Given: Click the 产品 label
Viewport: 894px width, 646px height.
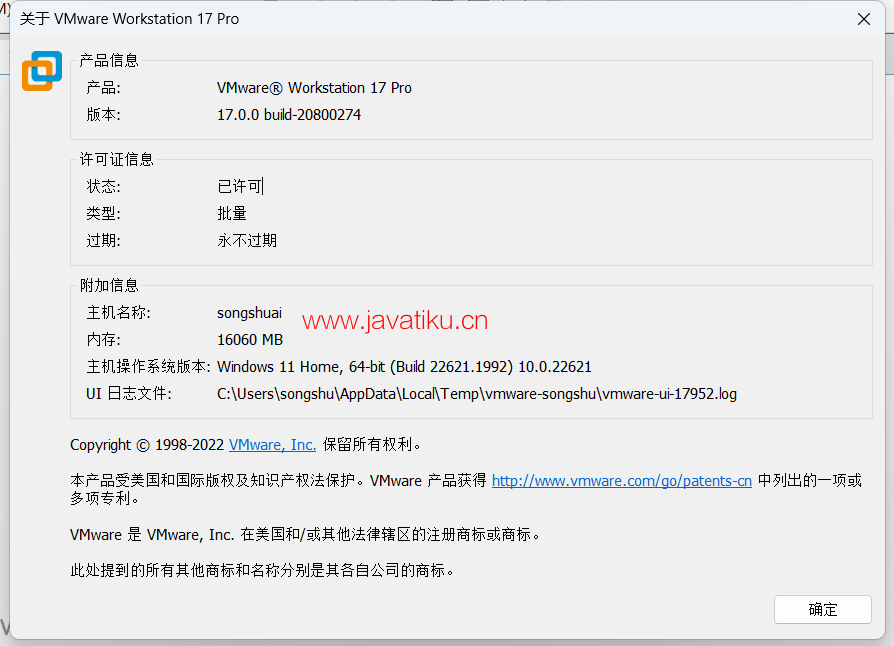Looking at the screenshot, I should point(103,88).
